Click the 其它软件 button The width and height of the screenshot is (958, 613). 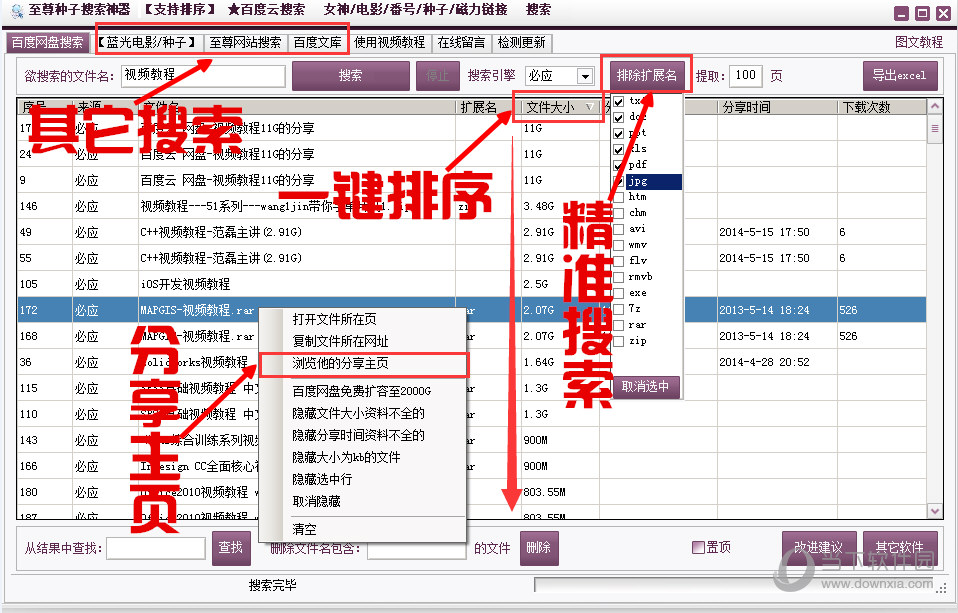coord(900,547)
